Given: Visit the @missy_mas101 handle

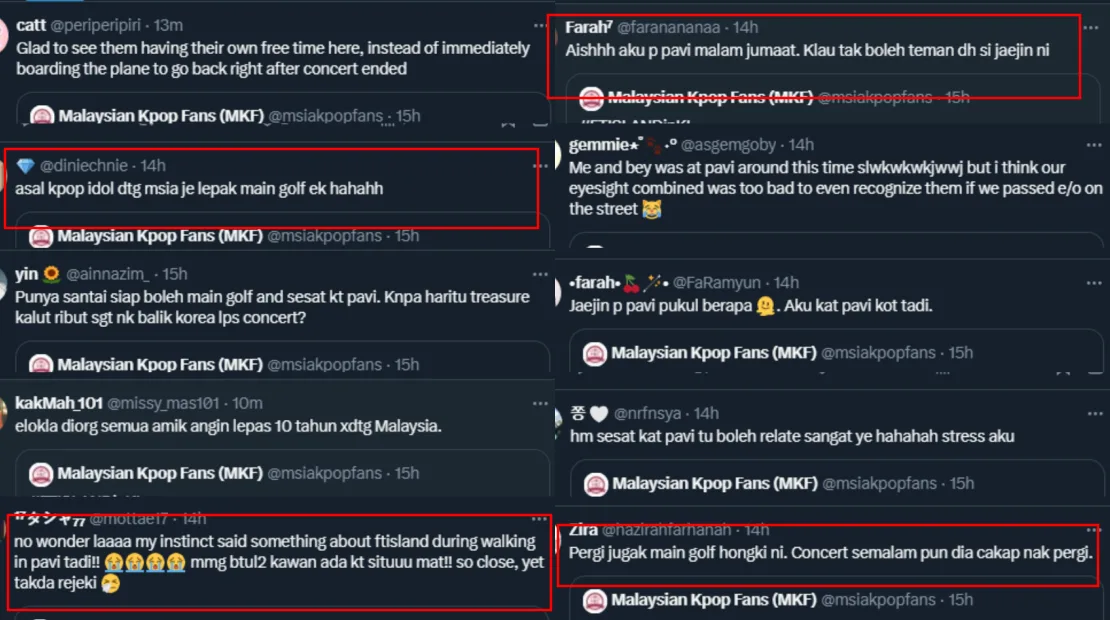Looking at the screenshot, I should pyautogui.click(x=161, y=403).
